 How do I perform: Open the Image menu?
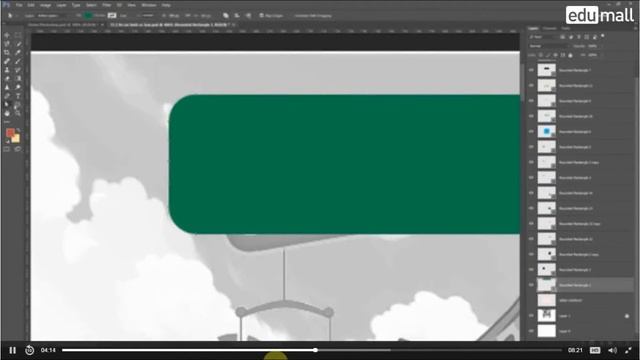pos(45,5)
